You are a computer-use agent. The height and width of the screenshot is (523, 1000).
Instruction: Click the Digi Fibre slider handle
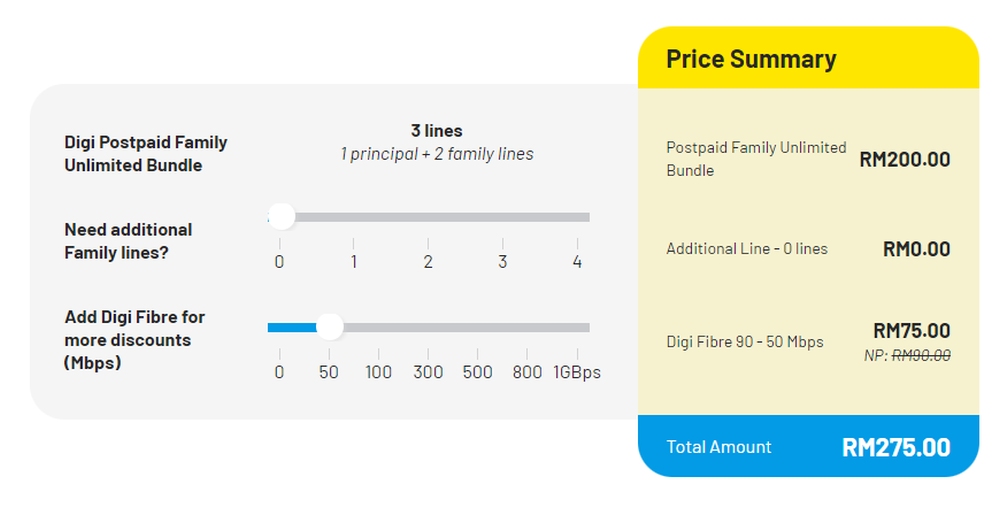pyautogui.click(x=329, y=327)
